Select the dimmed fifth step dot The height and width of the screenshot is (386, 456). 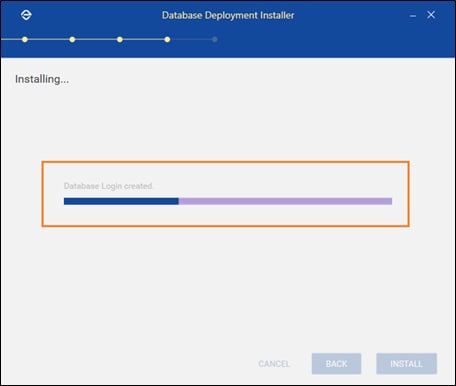pos(215,39)
